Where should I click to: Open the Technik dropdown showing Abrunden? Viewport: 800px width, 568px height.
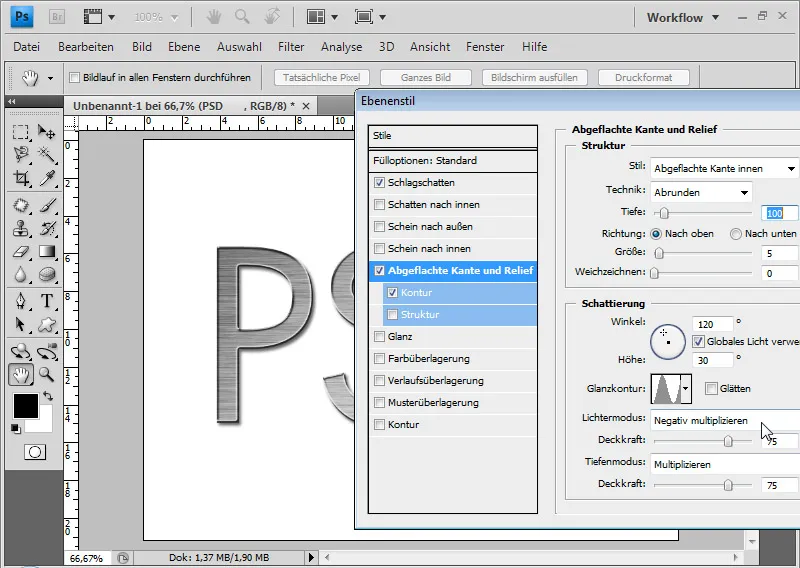click(701, 192)
